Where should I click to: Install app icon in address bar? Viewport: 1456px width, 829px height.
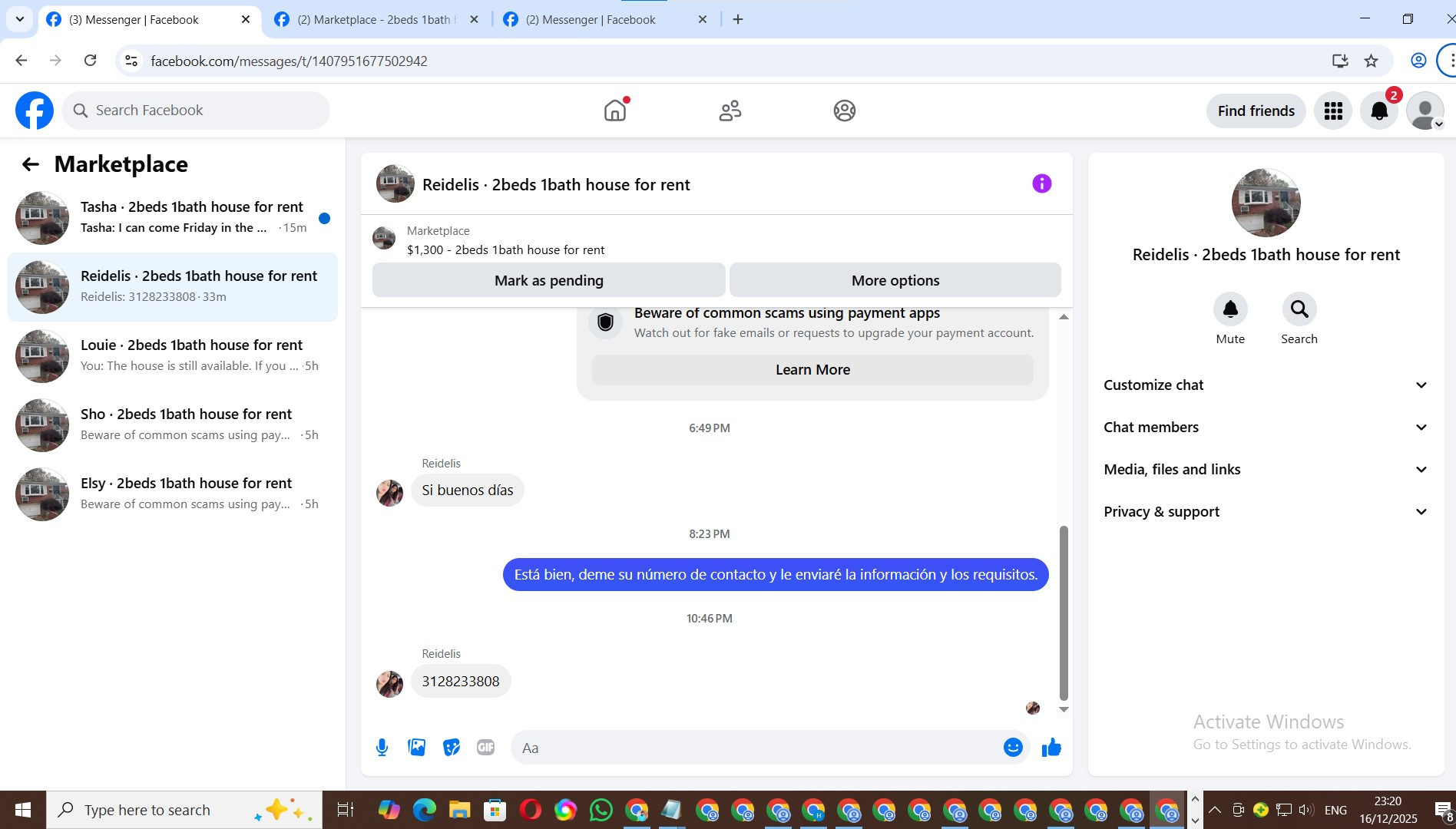tap(1340, 61)
